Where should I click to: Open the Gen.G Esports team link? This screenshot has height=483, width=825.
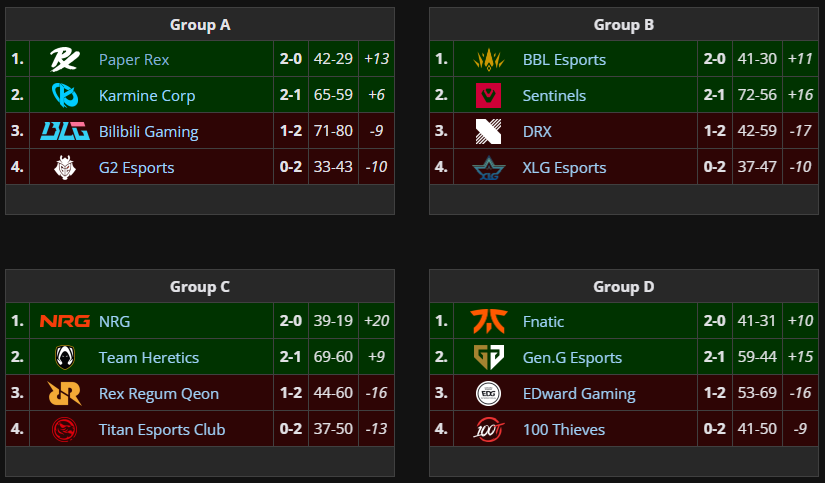click(572, 358)
